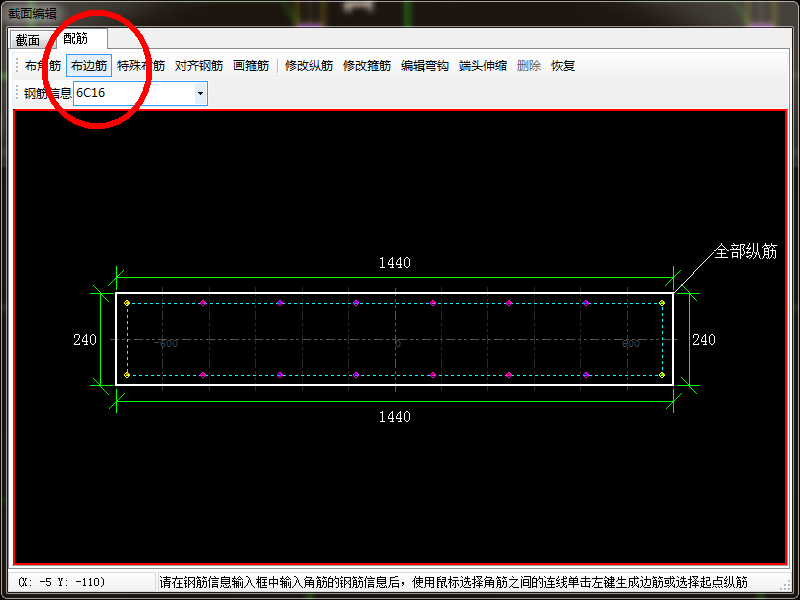Click the 全部纵筋 annotation label
The width and height of the screenshot is (800, 600).
pos(745,252)
